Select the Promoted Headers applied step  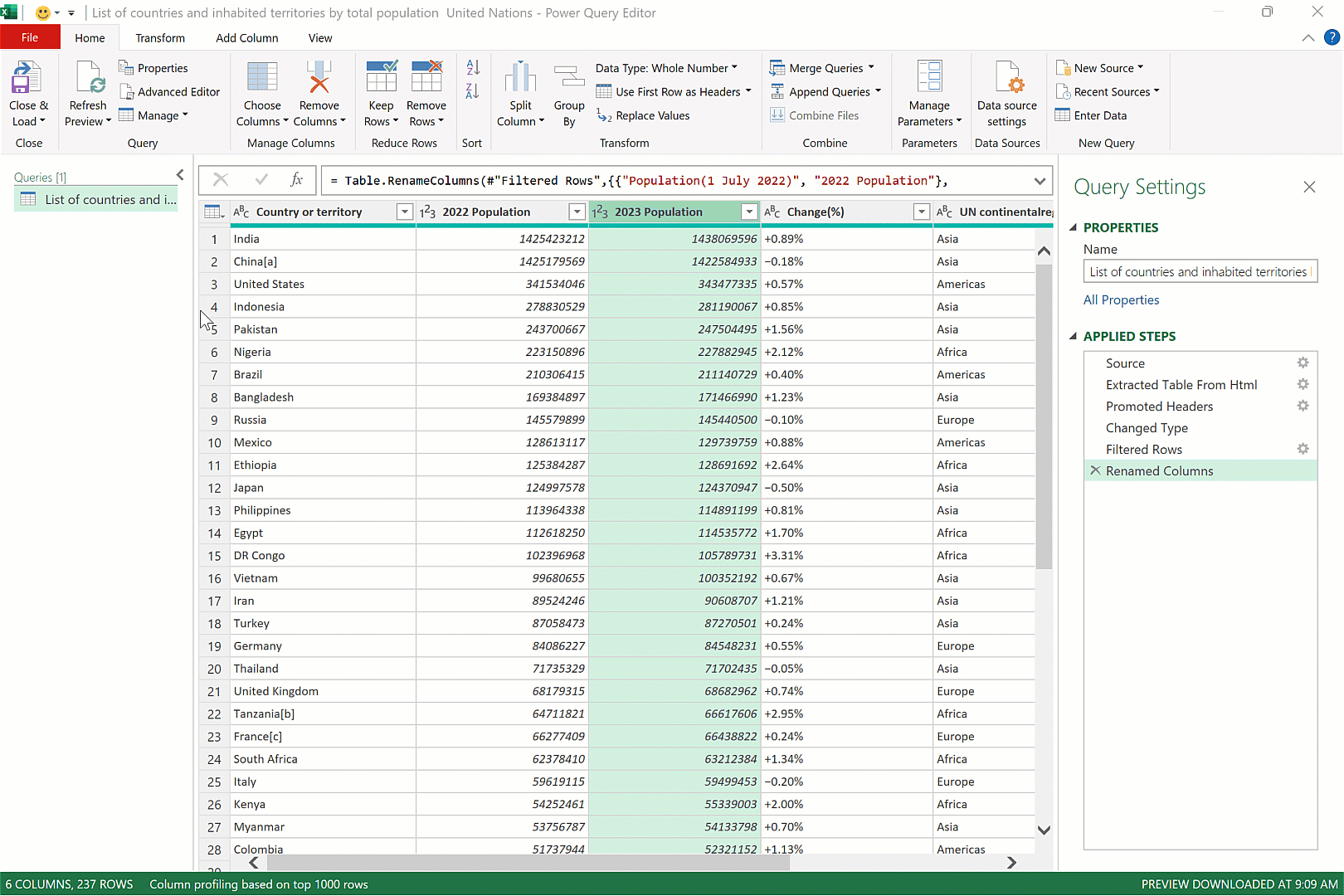click(x=1159, y=407)
